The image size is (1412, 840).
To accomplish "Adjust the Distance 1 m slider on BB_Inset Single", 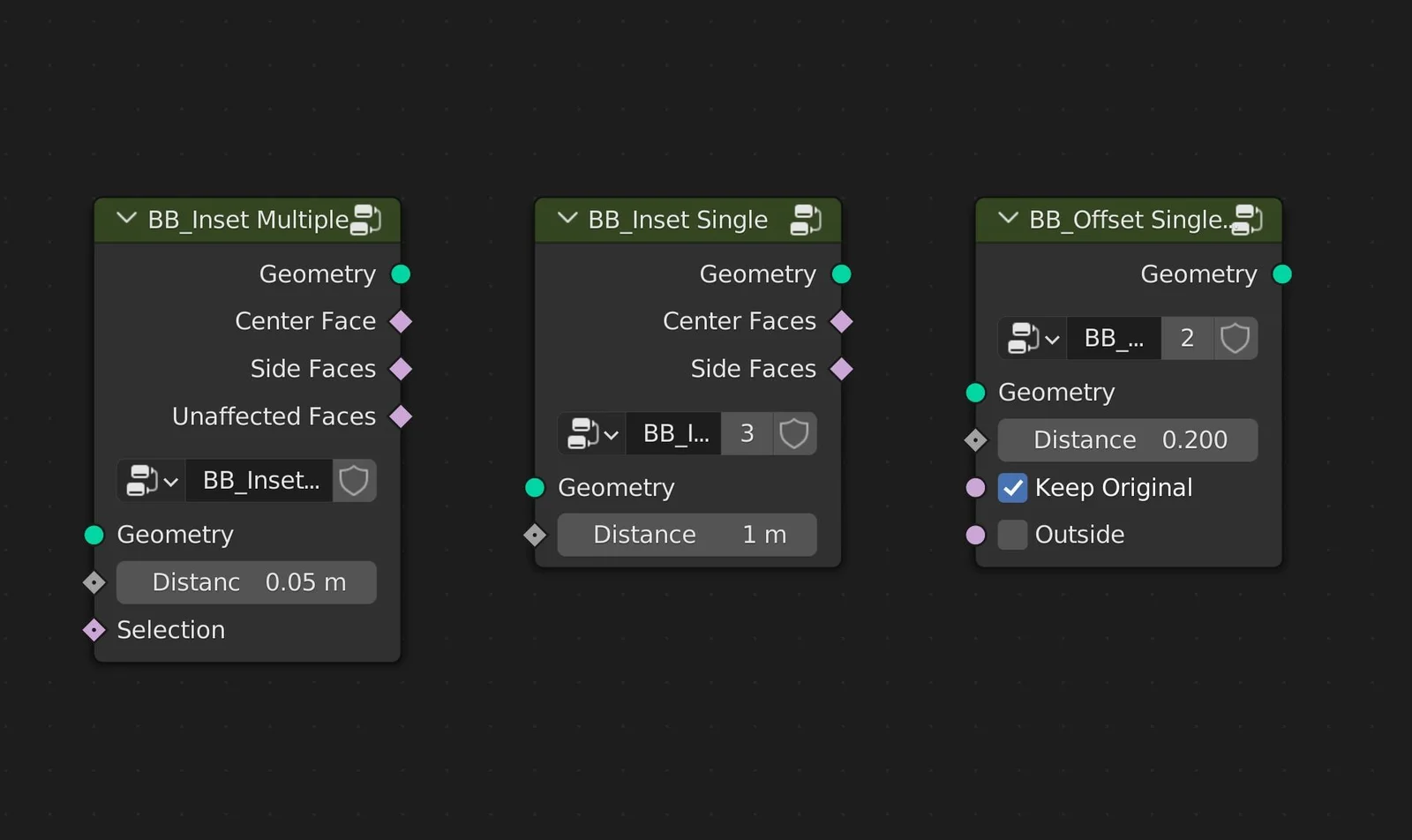I will (687, 534).
